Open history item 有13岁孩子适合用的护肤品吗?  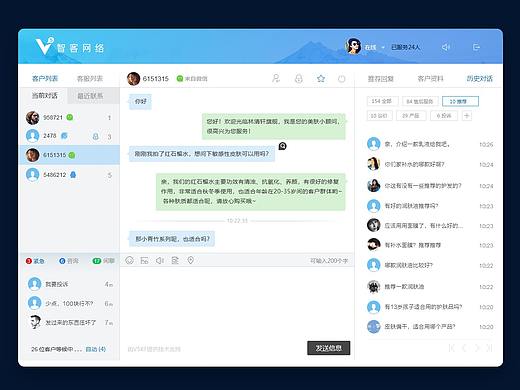coord(430,307)
